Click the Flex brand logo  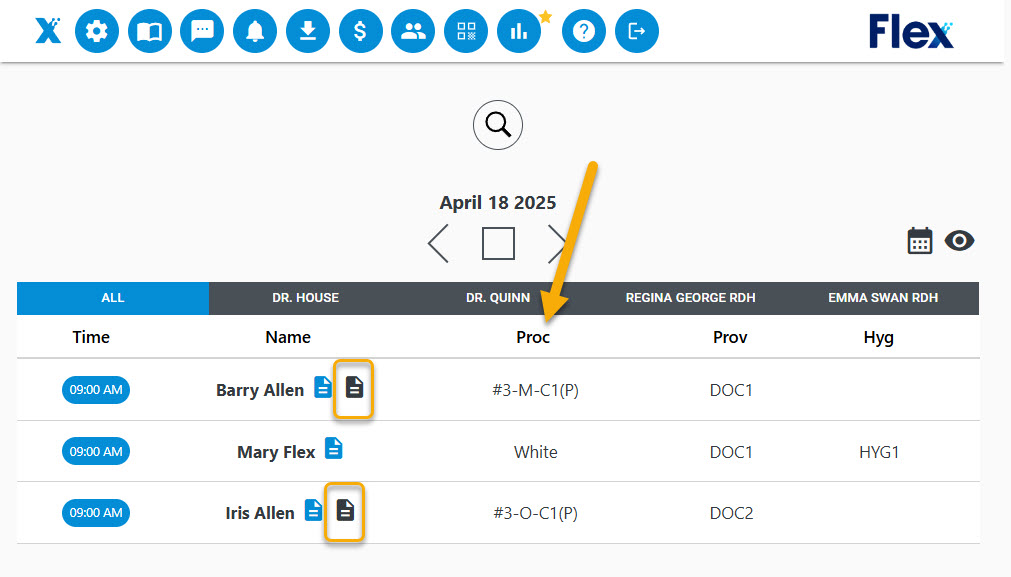click(911, 32)
